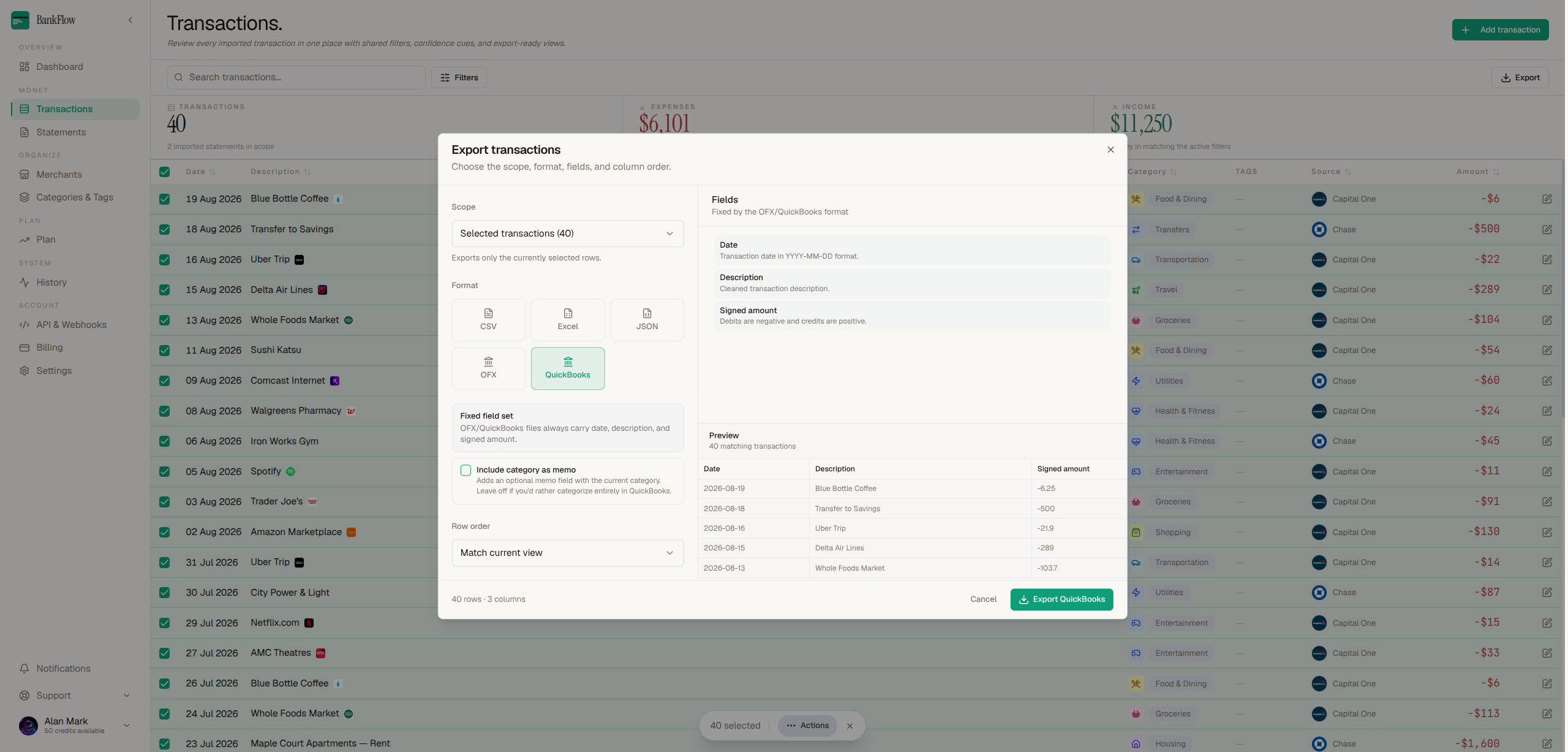Click the Shopping category icon
This screenshot has width=1568, height=752.
(x=1136, y=532)
